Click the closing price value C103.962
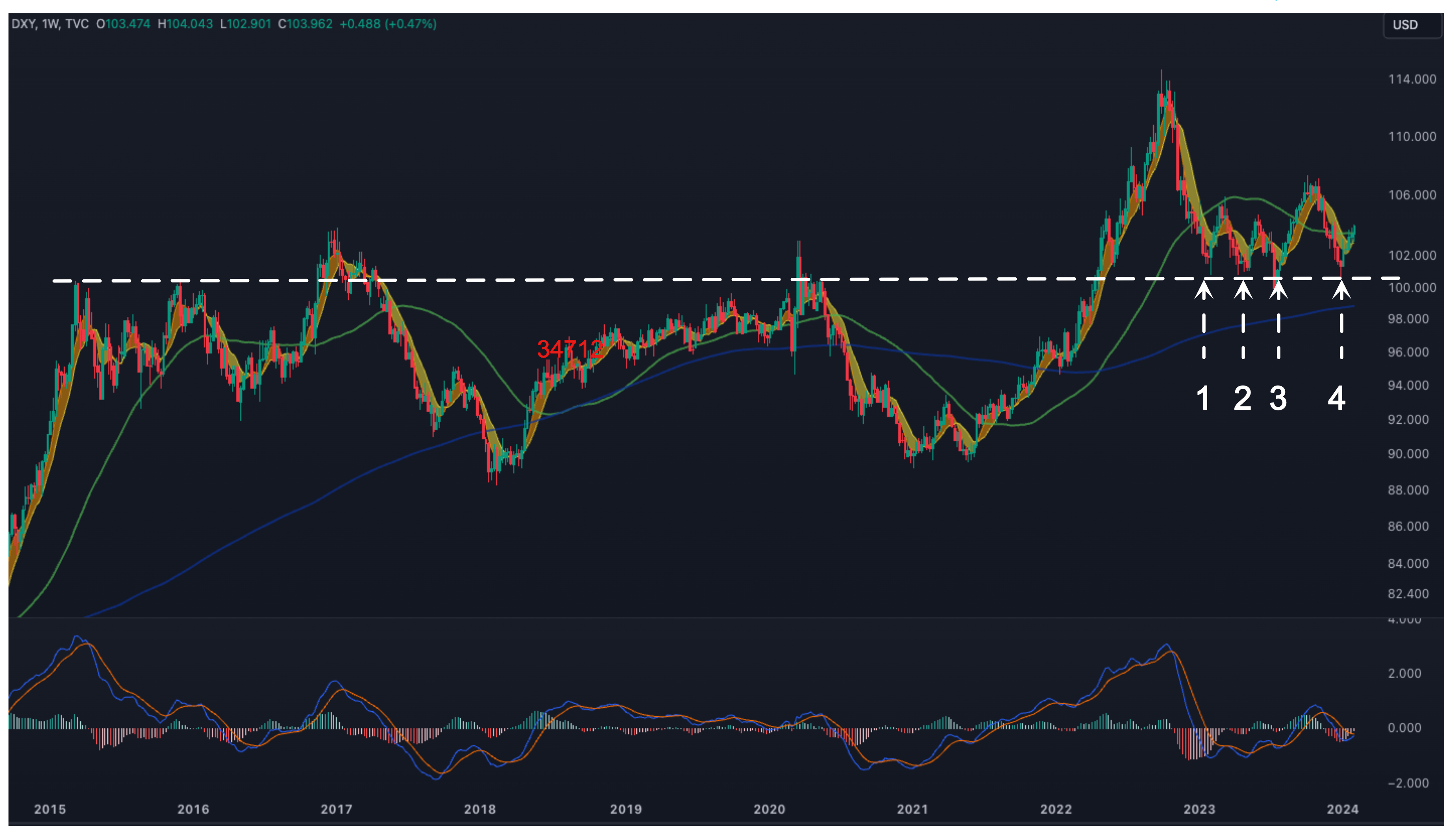This screenshot has height=836, width=1456. coord(305,24)
